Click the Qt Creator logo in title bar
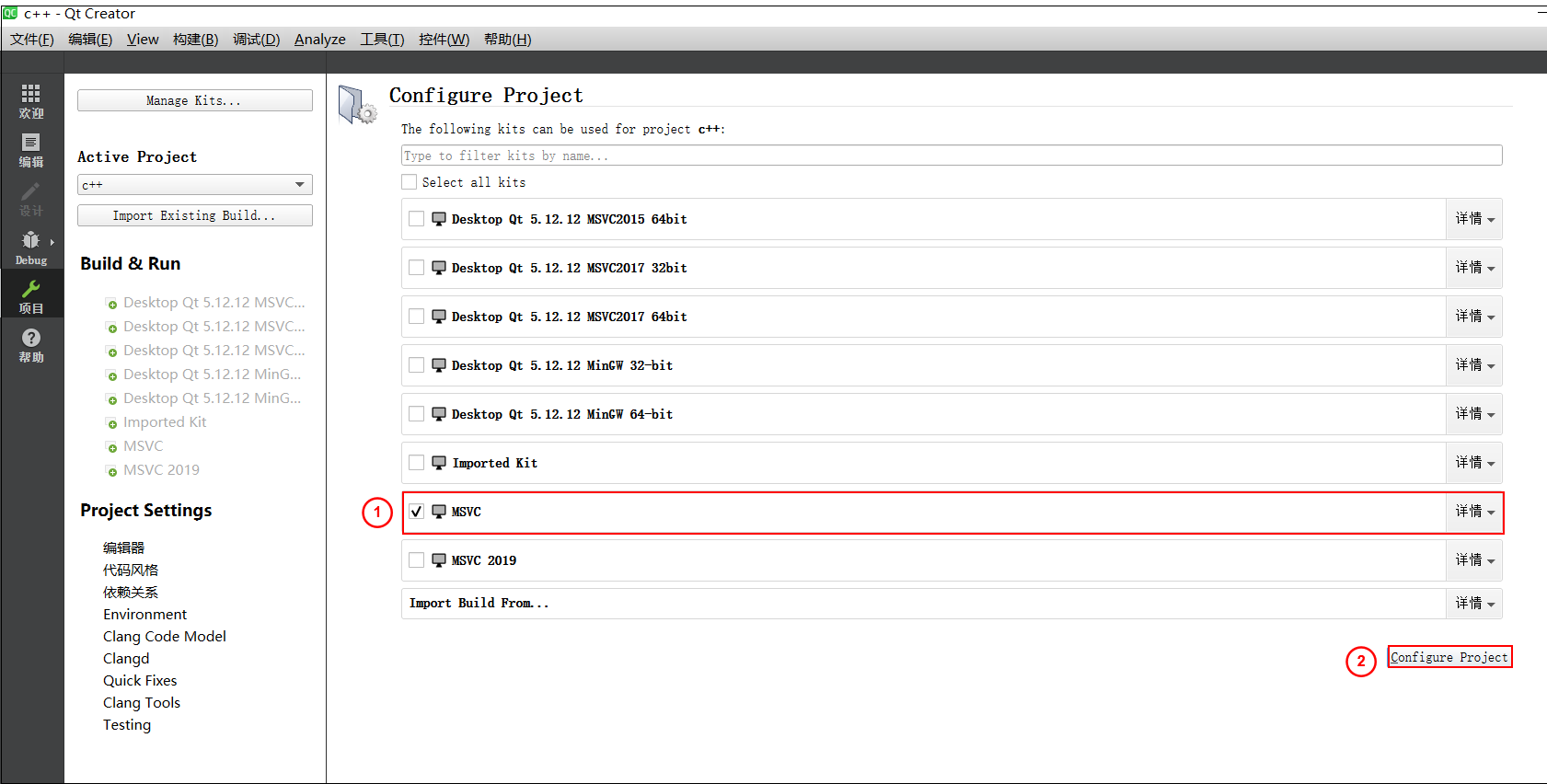 [x=10, y=13]
